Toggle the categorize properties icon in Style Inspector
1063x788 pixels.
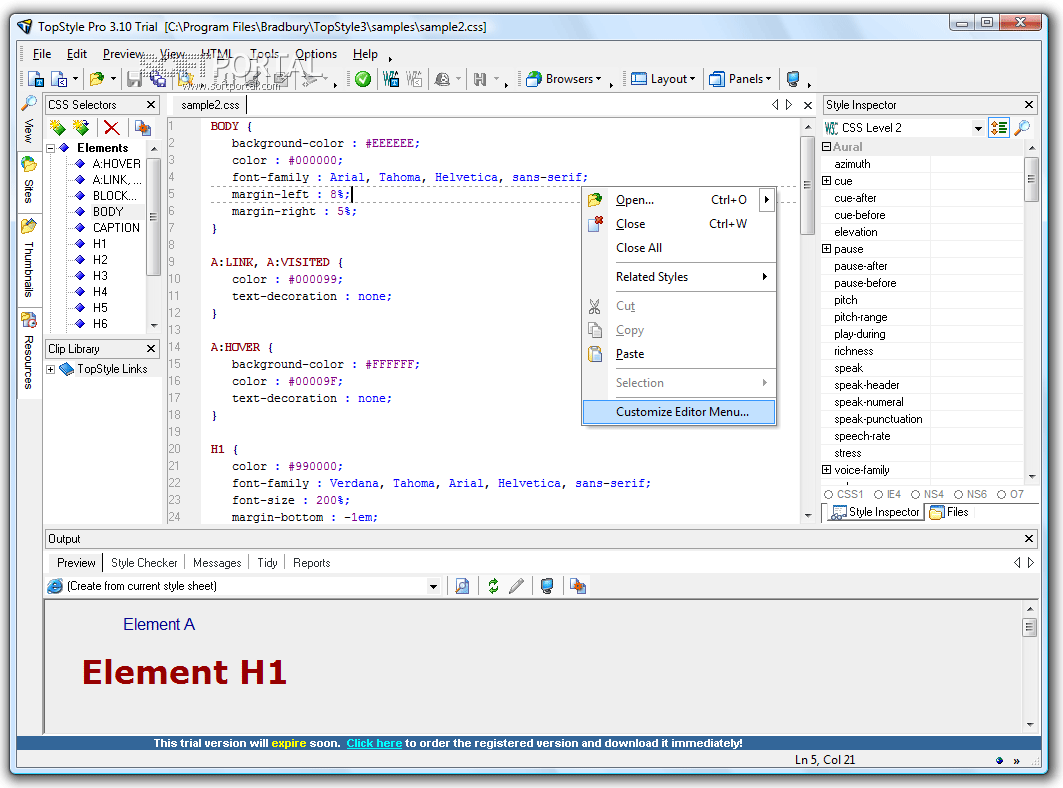(x=998, y=128)
